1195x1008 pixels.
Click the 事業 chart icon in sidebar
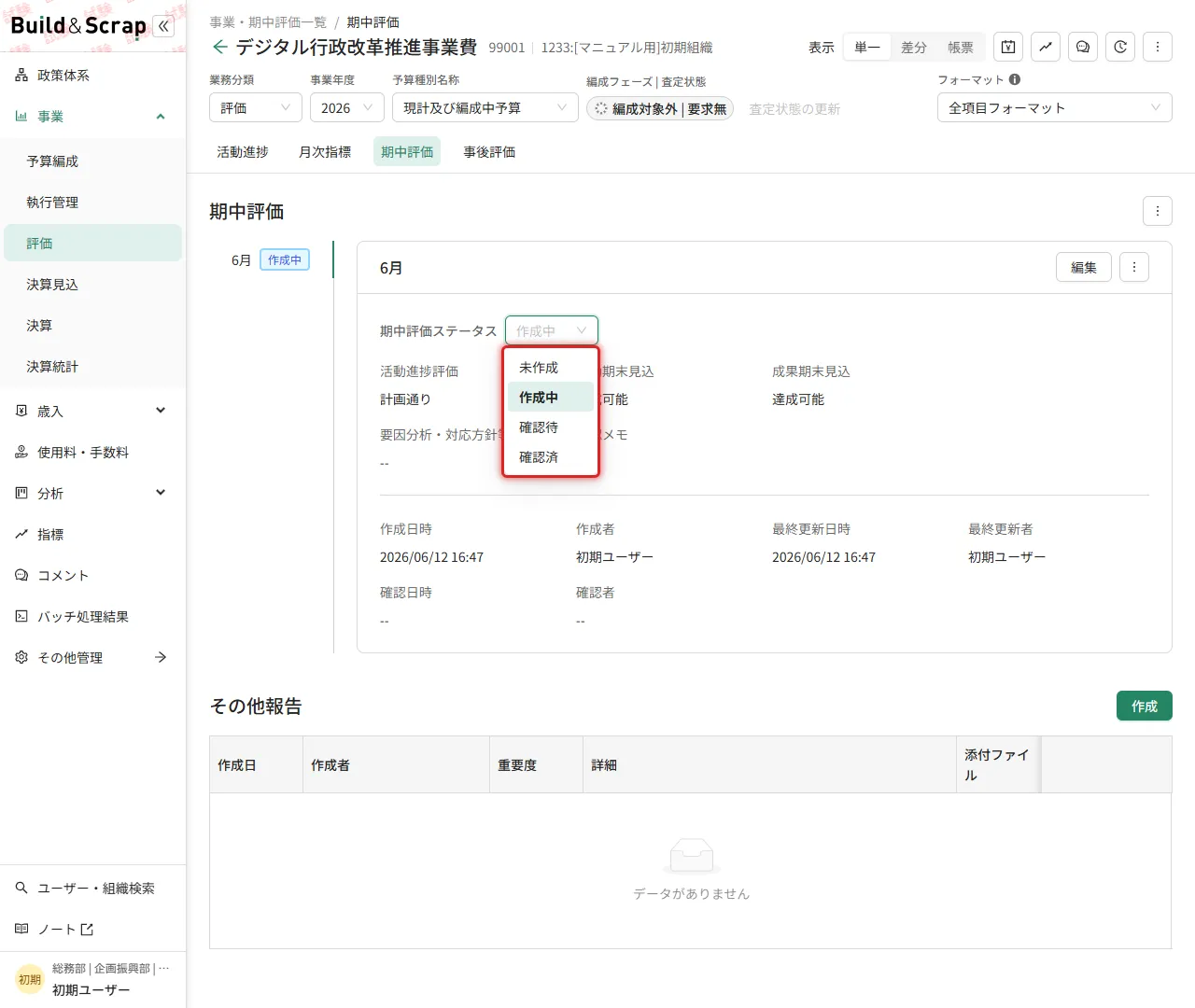click(x=21, y=116)
